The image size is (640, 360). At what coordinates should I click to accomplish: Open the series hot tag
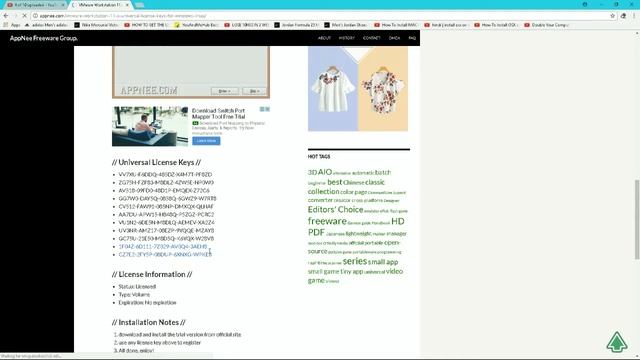coord(355,261)
